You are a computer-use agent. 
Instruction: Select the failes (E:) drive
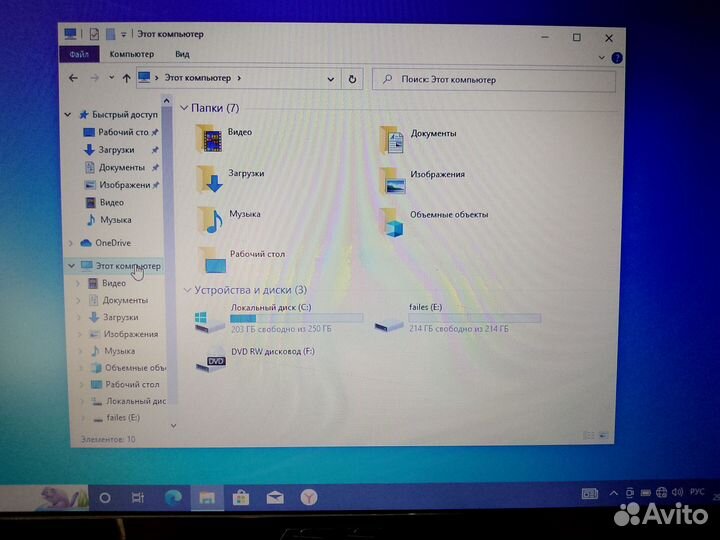(x=457, y=318)
